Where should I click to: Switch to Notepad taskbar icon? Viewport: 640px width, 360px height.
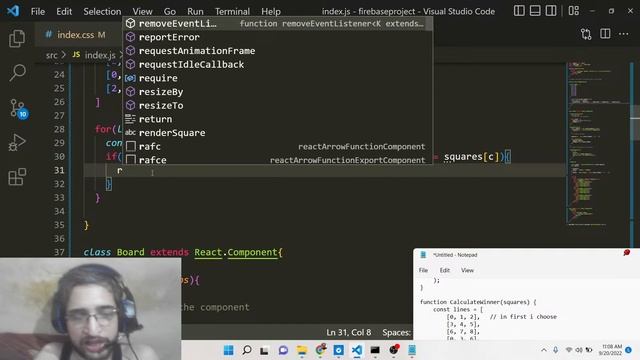[412, 350]
